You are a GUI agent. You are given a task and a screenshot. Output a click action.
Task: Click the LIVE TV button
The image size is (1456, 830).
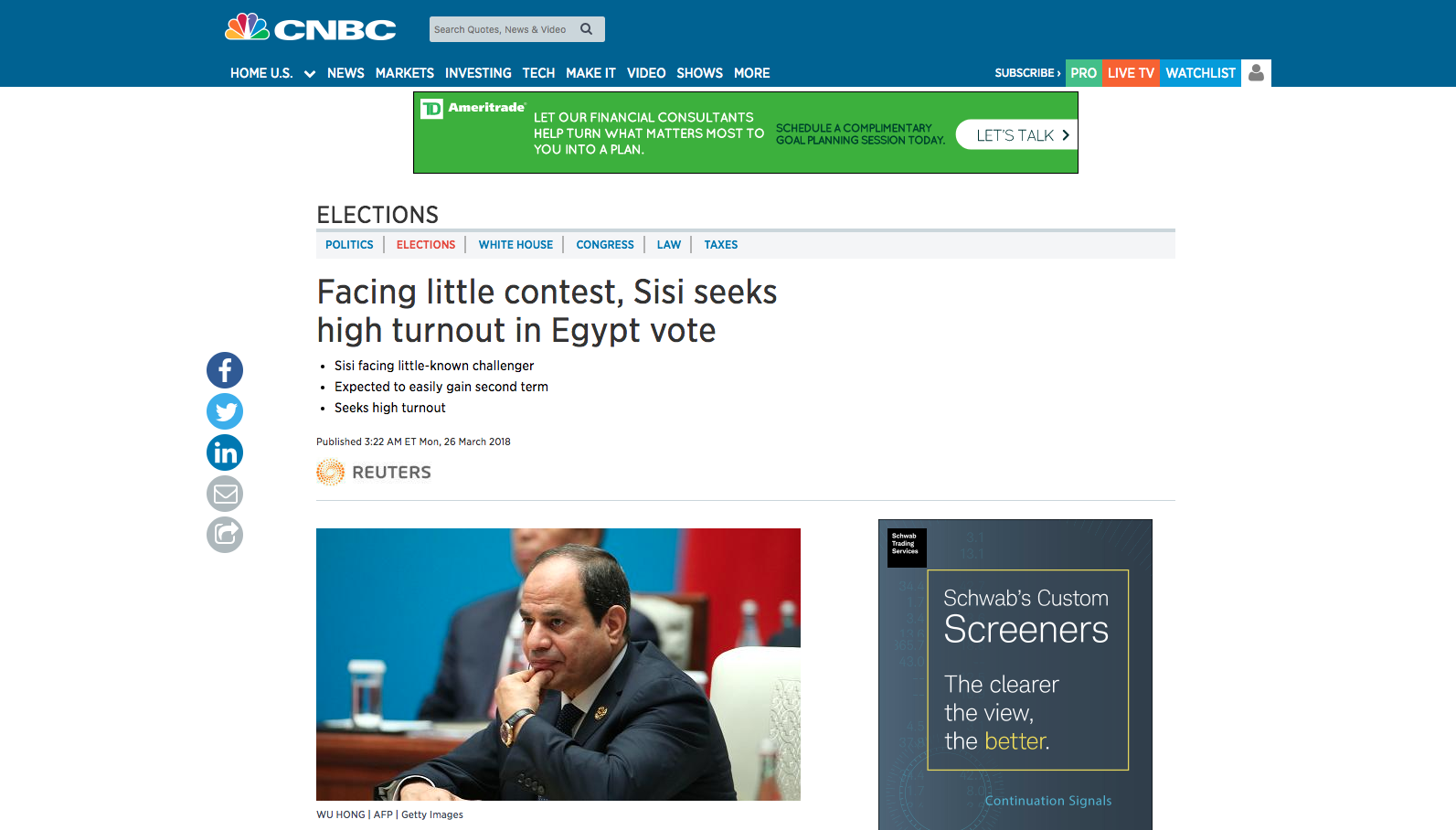(1131, 73)
